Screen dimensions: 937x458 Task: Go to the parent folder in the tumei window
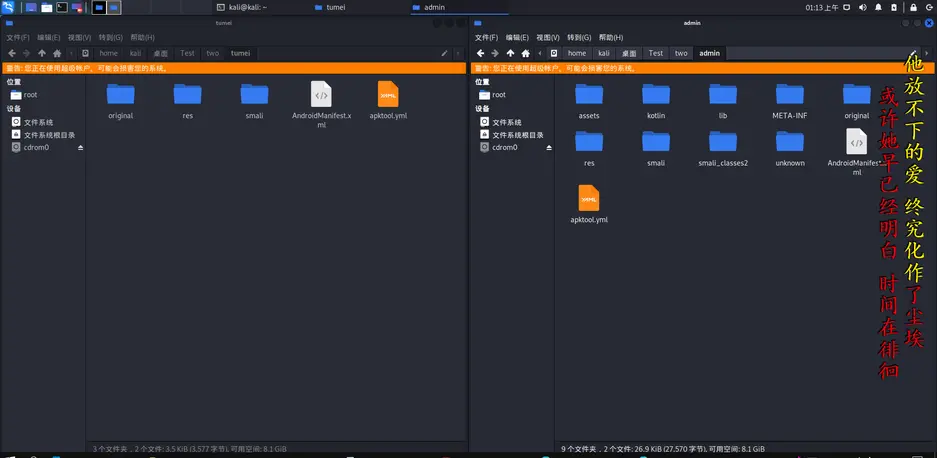point(42,53)
